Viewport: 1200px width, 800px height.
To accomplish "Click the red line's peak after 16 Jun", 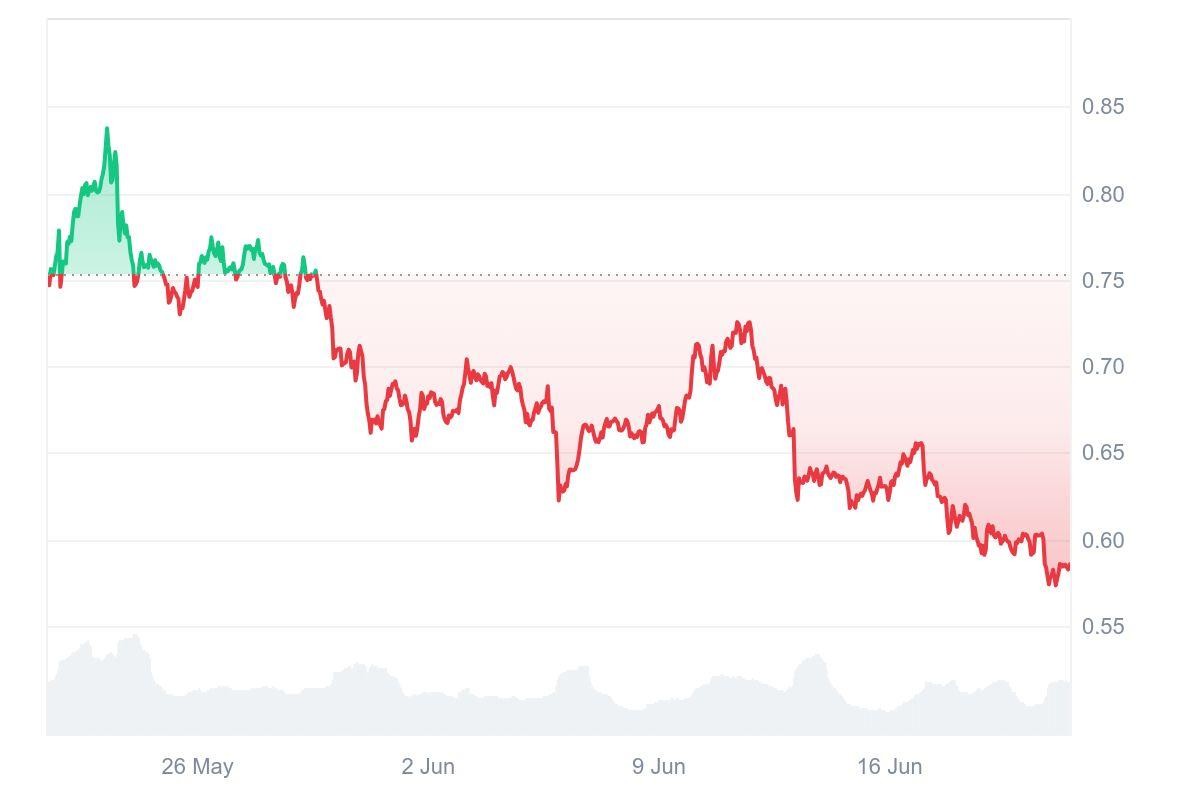I will (x=919, y=443).
